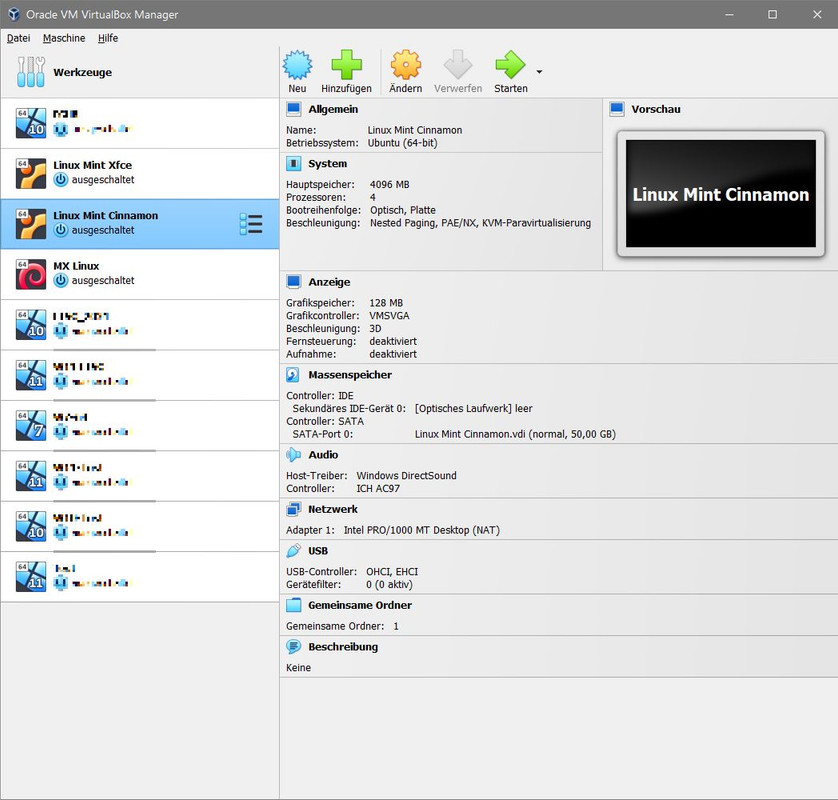Click the System section chip icon
The width and height of the screenshot is (838, 800).
click(293, 164)
